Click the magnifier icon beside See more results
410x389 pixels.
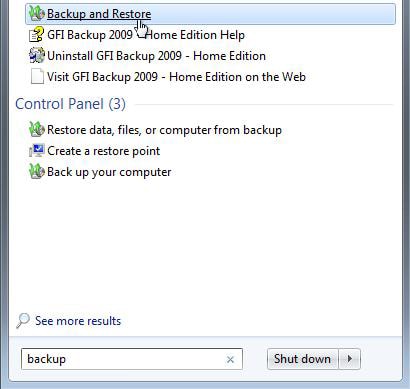[23, 321]
